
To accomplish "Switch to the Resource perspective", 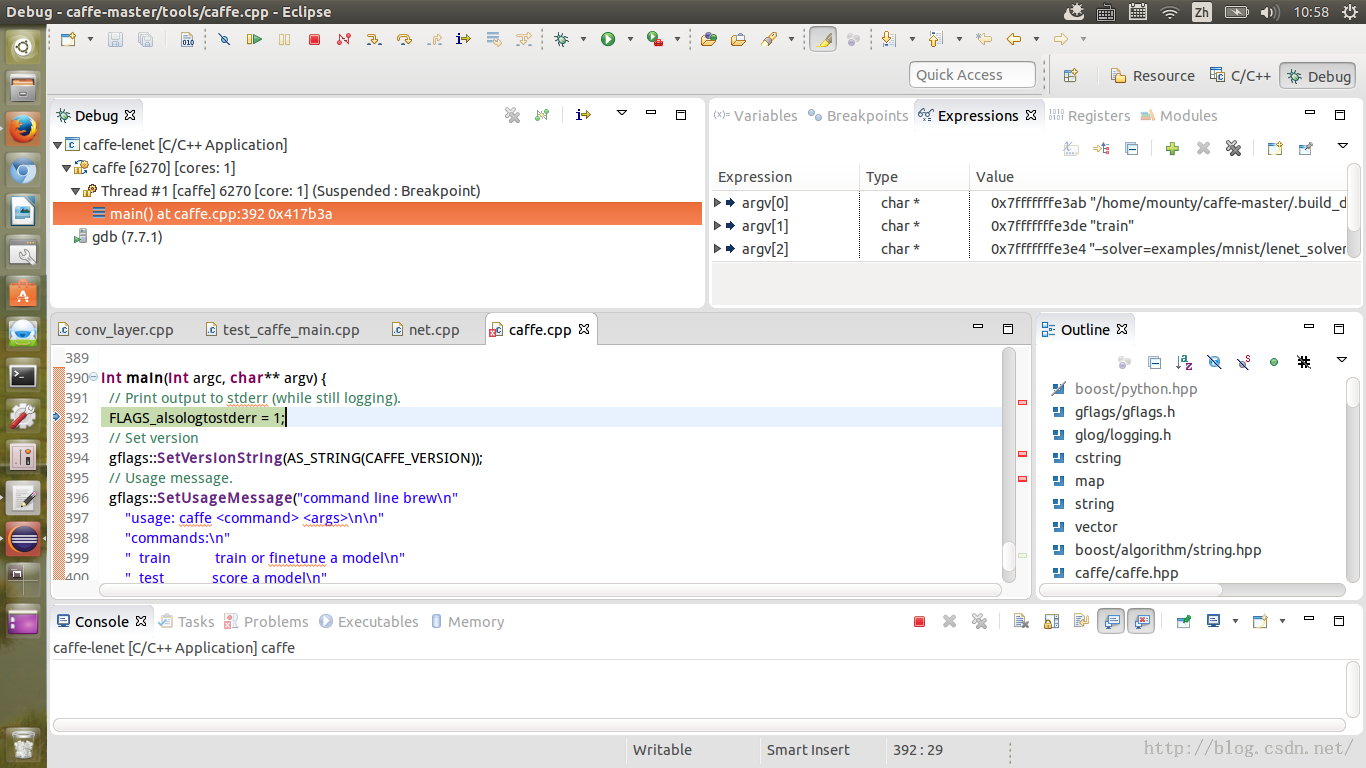I will pyautogui.click(x=1152, y=75).
